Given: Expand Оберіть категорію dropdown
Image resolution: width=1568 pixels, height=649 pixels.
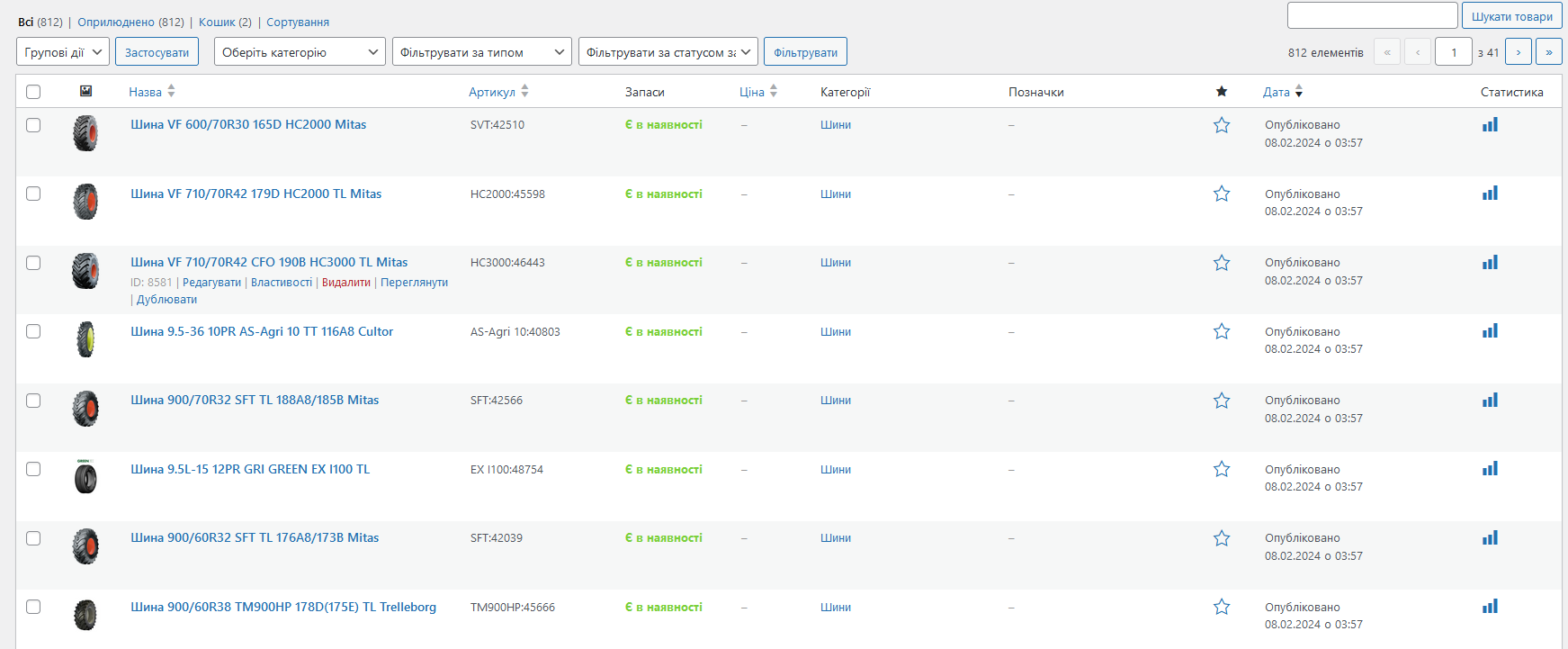Looking at the screenshot, I should coord(300,52).
